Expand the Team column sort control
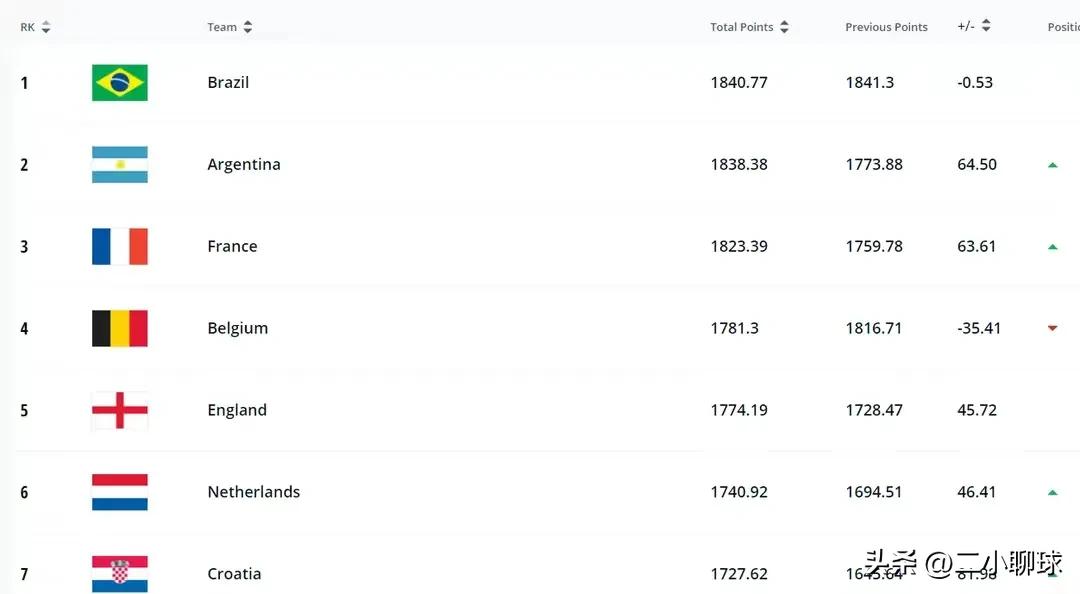The image size is (1080, 594). (x=246, y=27)
